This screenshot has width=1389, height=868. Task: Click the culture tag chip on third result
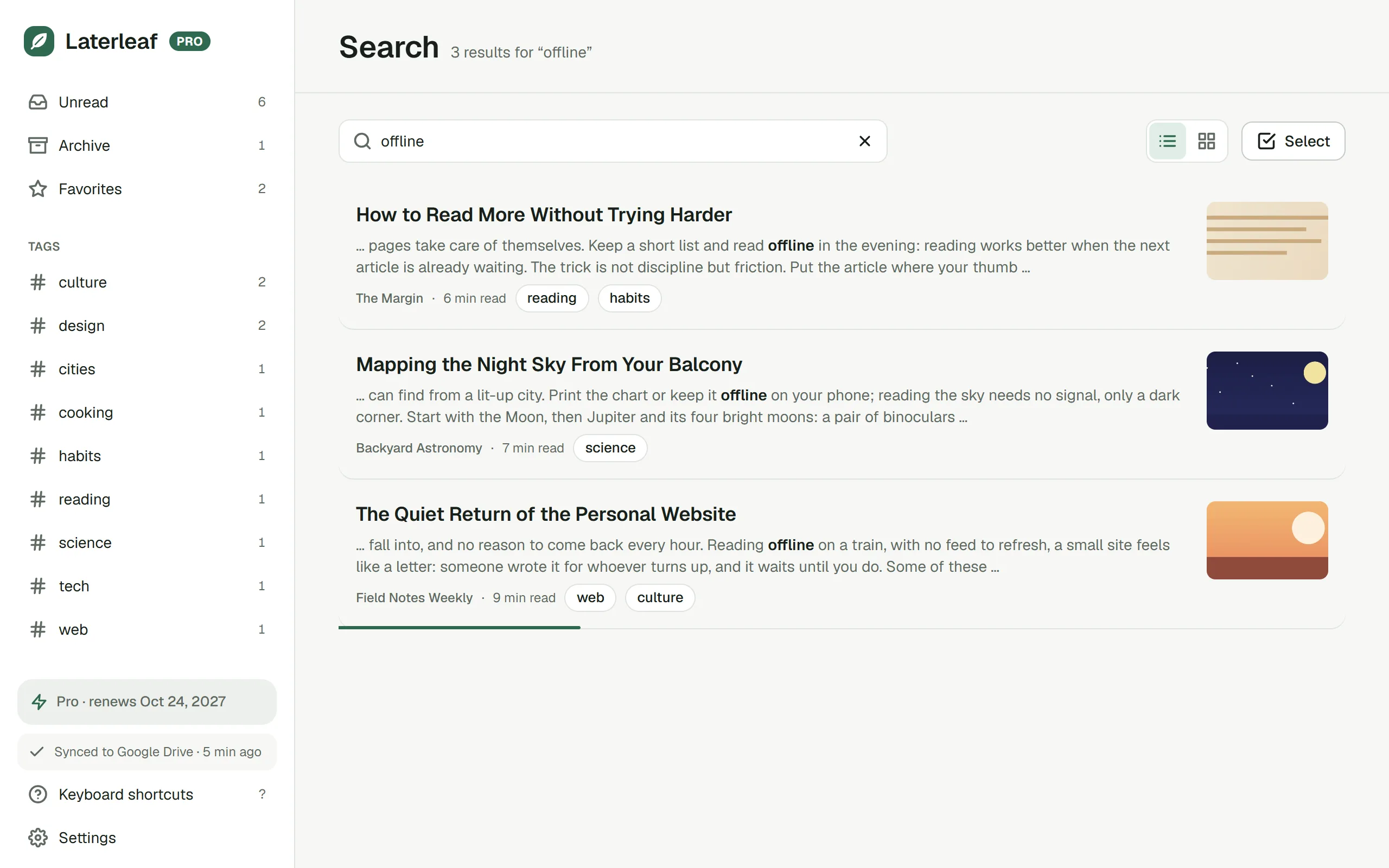click(x=660, y=598)
